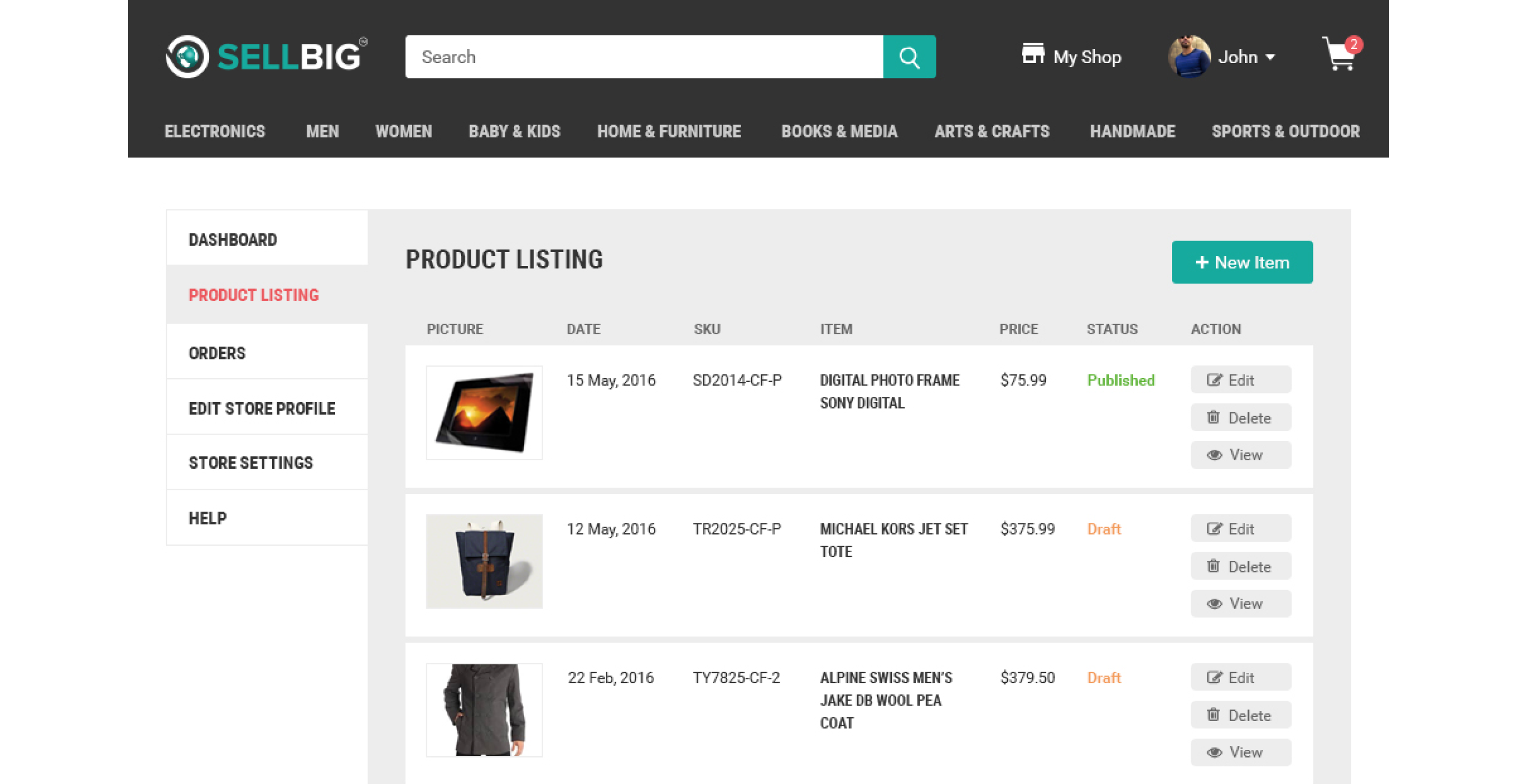This screenshot has height=784, width=1517.
Task: Click the My Shop storefront icon
Action: [x=1033, y=53]
